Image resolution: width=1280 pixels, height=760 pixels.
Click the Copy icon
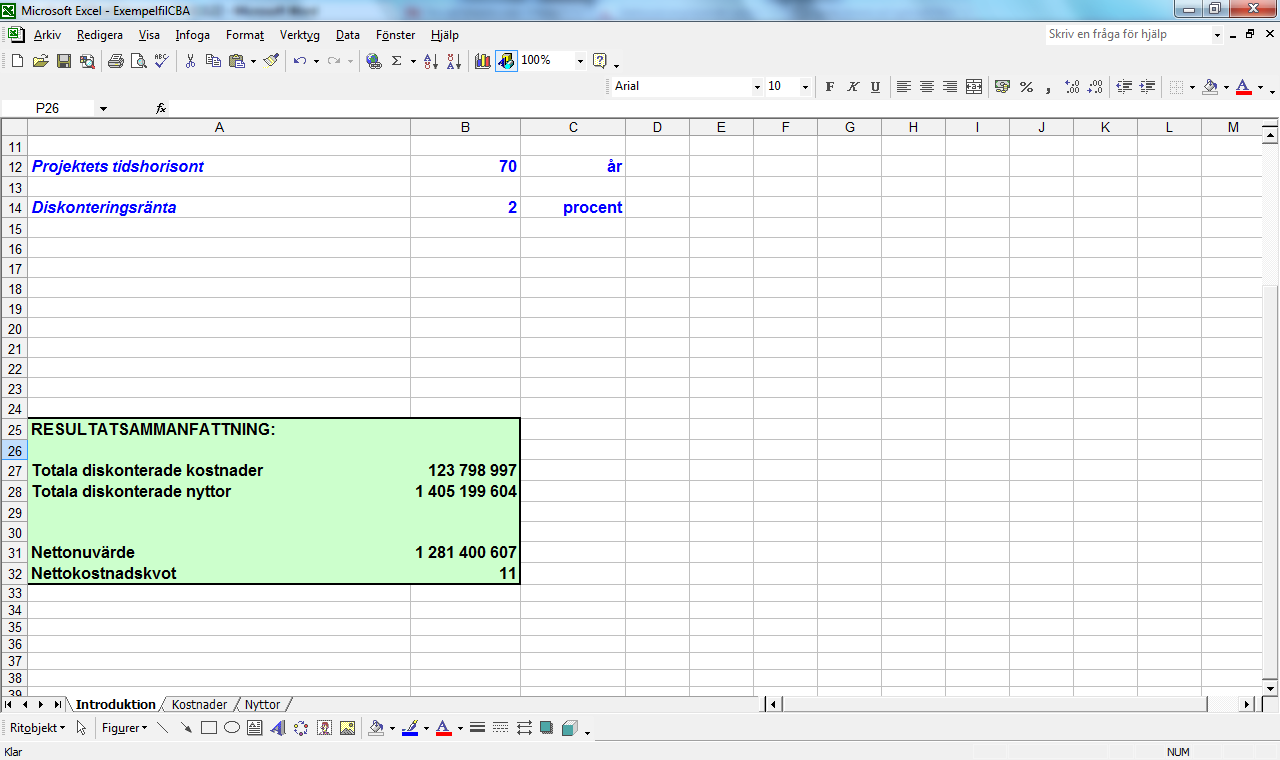pos(213,61)
